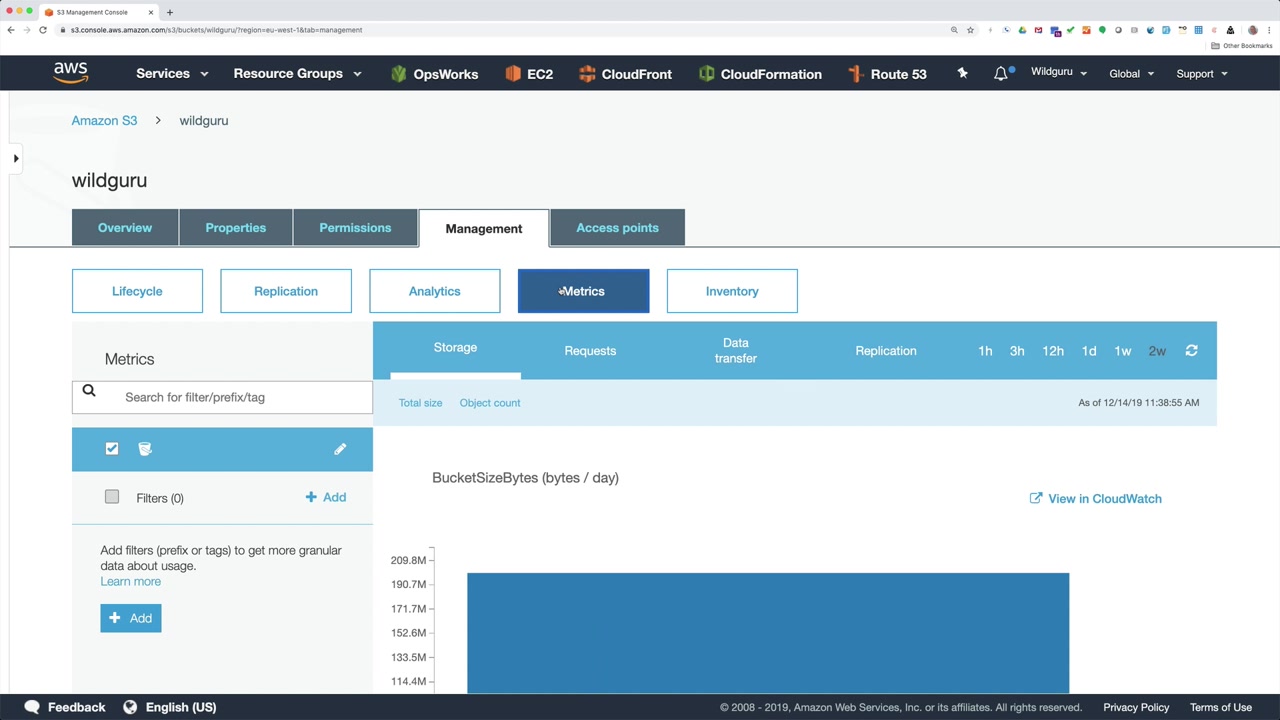This screenshot has height=720, width=1280.
Task: Bookmark this page with the star icon
Action: 970,30
